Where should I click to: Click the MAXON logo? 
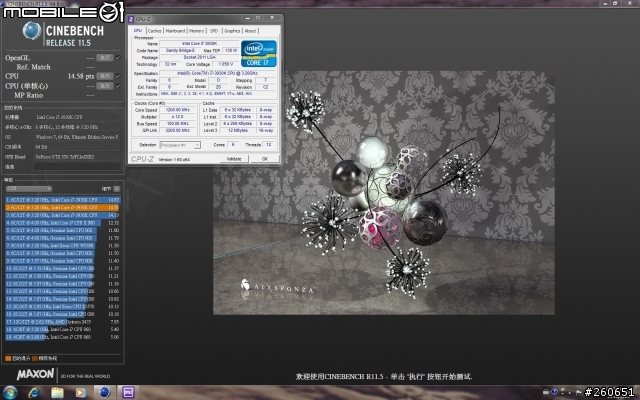(35, 374)
